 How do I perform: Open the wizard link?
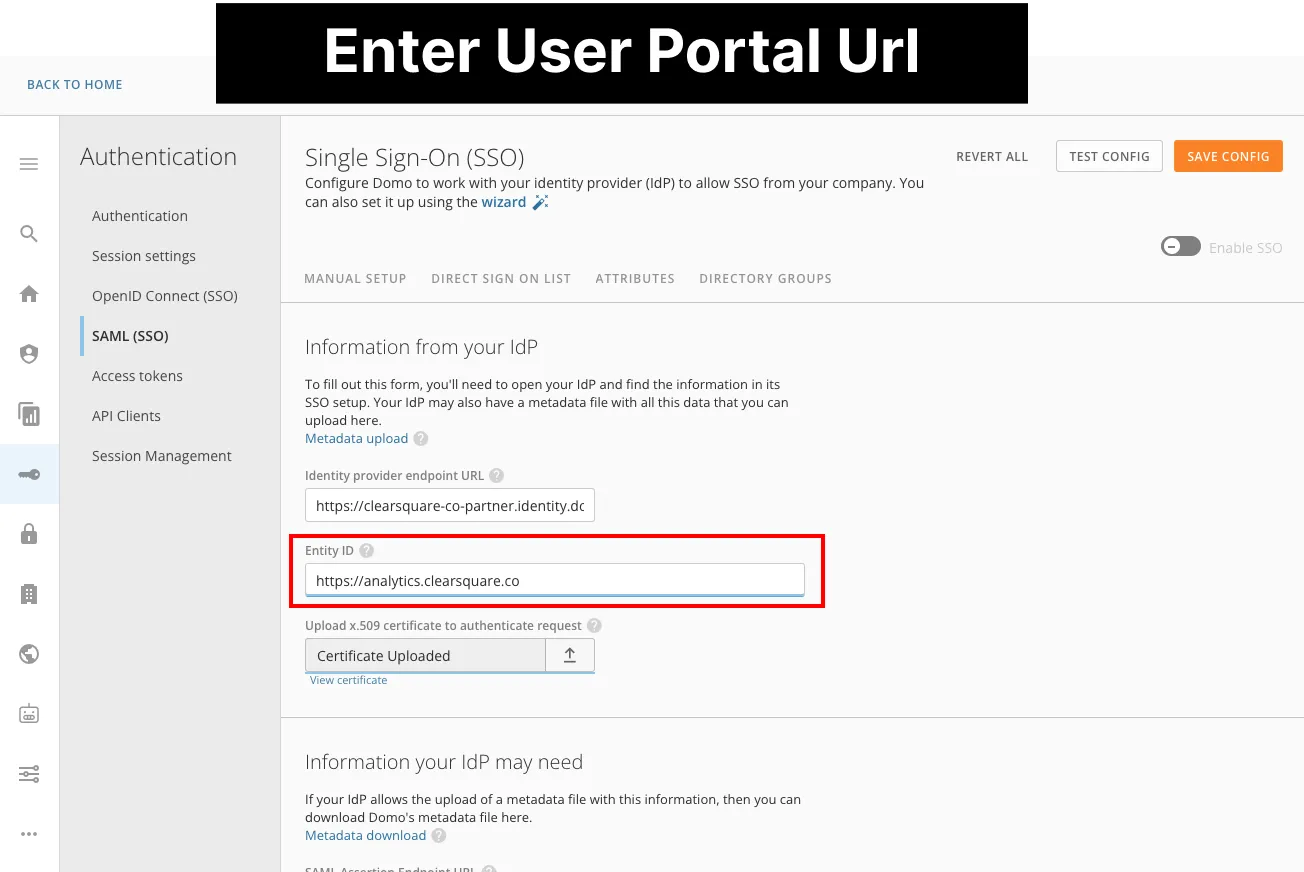tap(504, 202)
